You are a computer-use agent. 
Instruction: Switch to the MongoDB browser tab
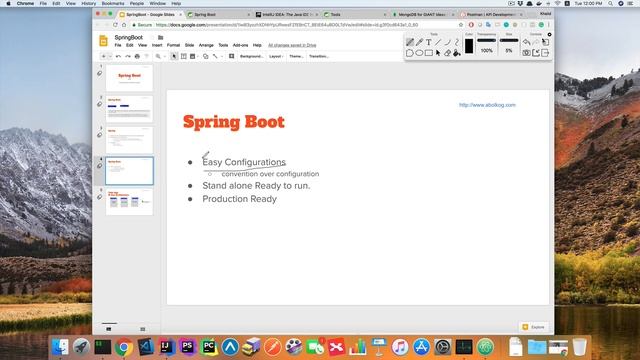(x=421, y=14)
